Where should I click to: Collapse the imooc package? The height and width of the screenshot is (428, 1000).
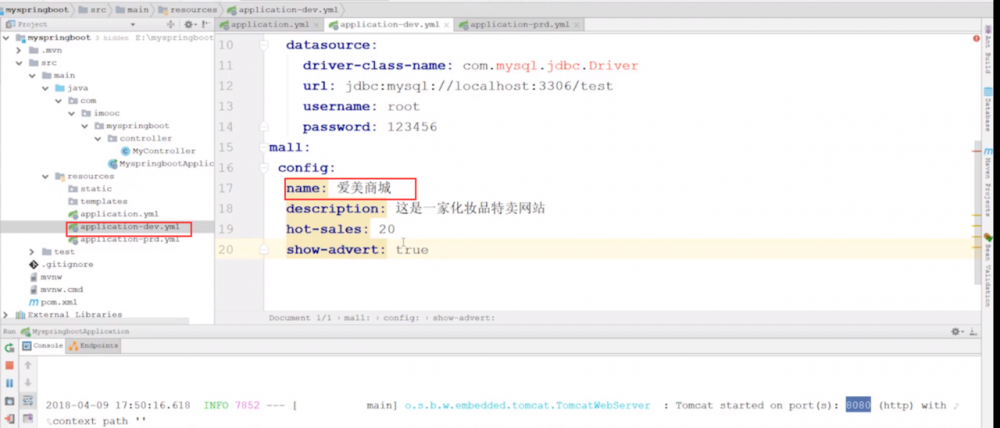point(71,113)
